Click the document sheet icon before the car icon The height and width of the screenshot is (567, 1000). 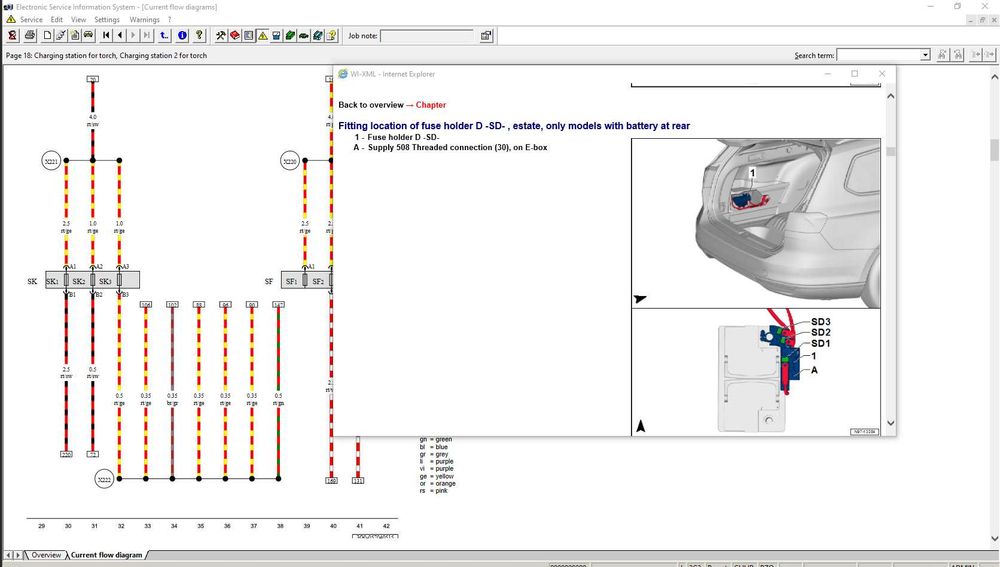click(x=75, y=36)
